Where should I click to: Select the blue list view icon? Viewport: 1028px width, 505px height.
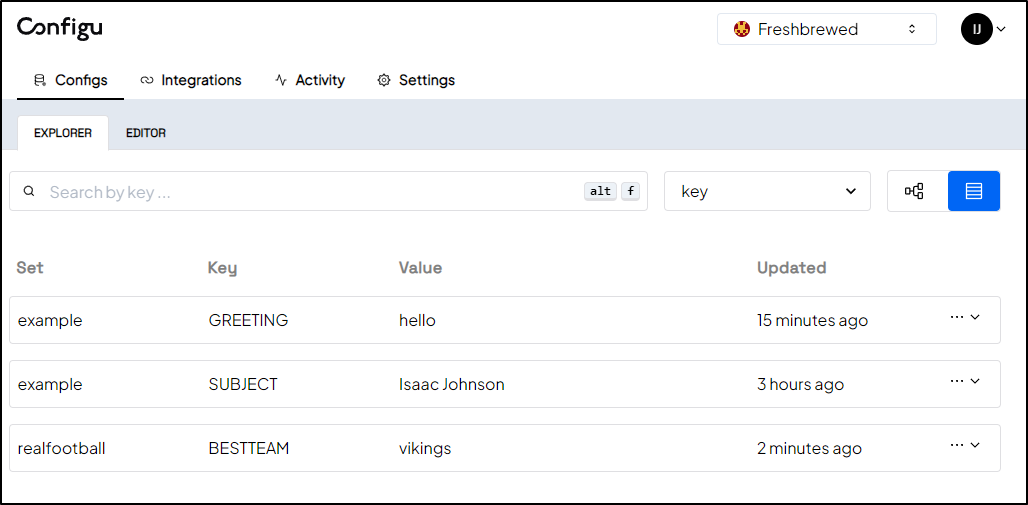(x=974, y=192)
